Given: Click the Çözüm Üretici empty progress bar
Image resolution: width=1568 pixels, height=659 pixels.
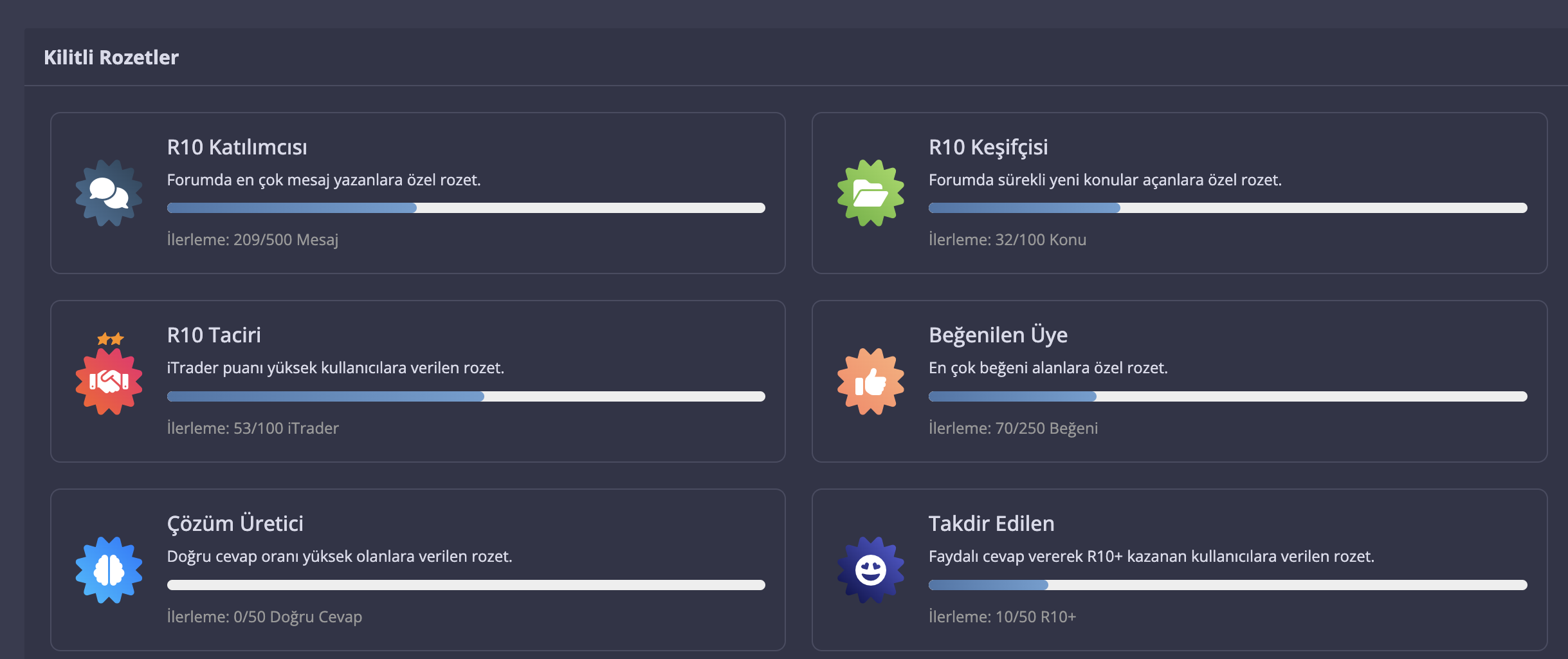Looking at the screenshot, I should point(466,585).
